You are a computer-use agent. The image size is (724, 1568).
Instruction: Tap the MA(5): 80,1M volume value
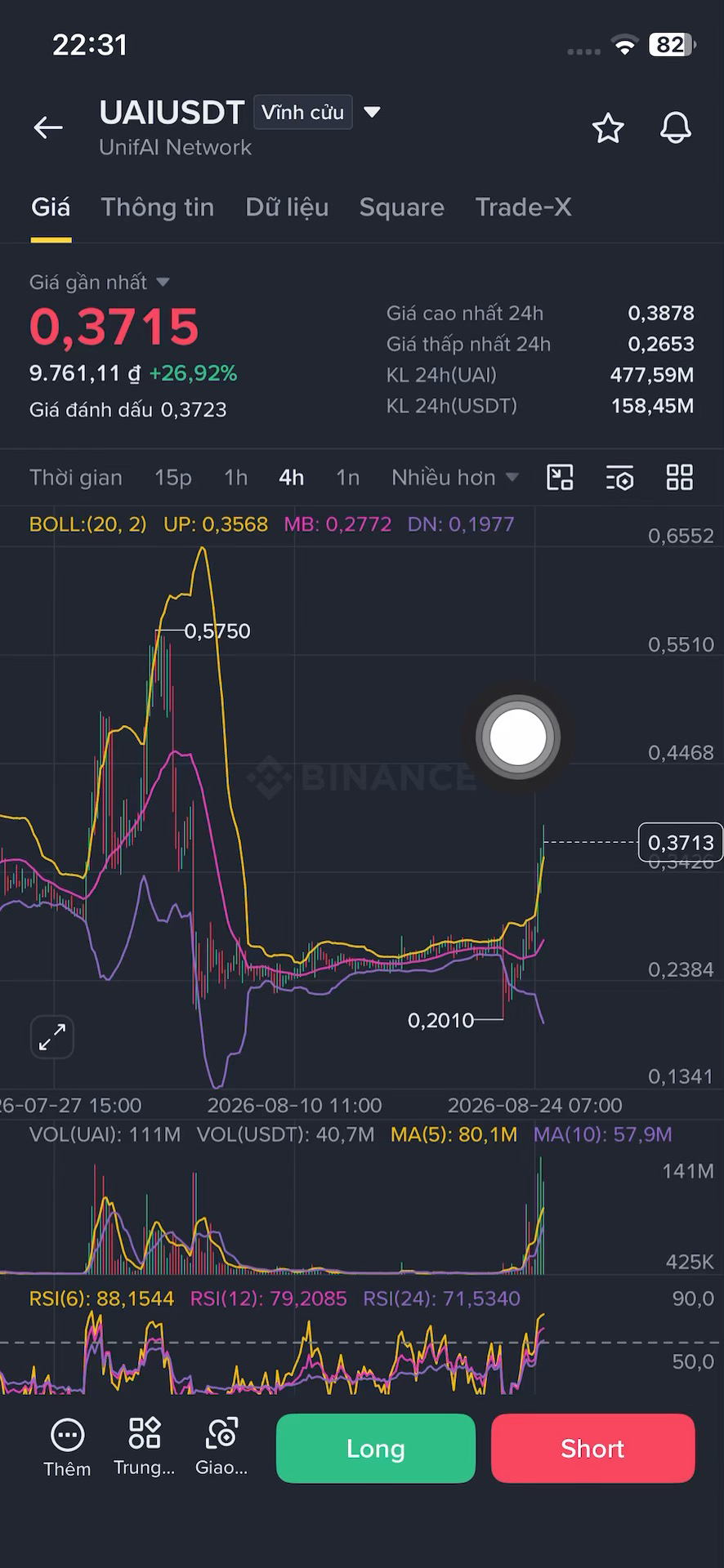coord(454,1134)
